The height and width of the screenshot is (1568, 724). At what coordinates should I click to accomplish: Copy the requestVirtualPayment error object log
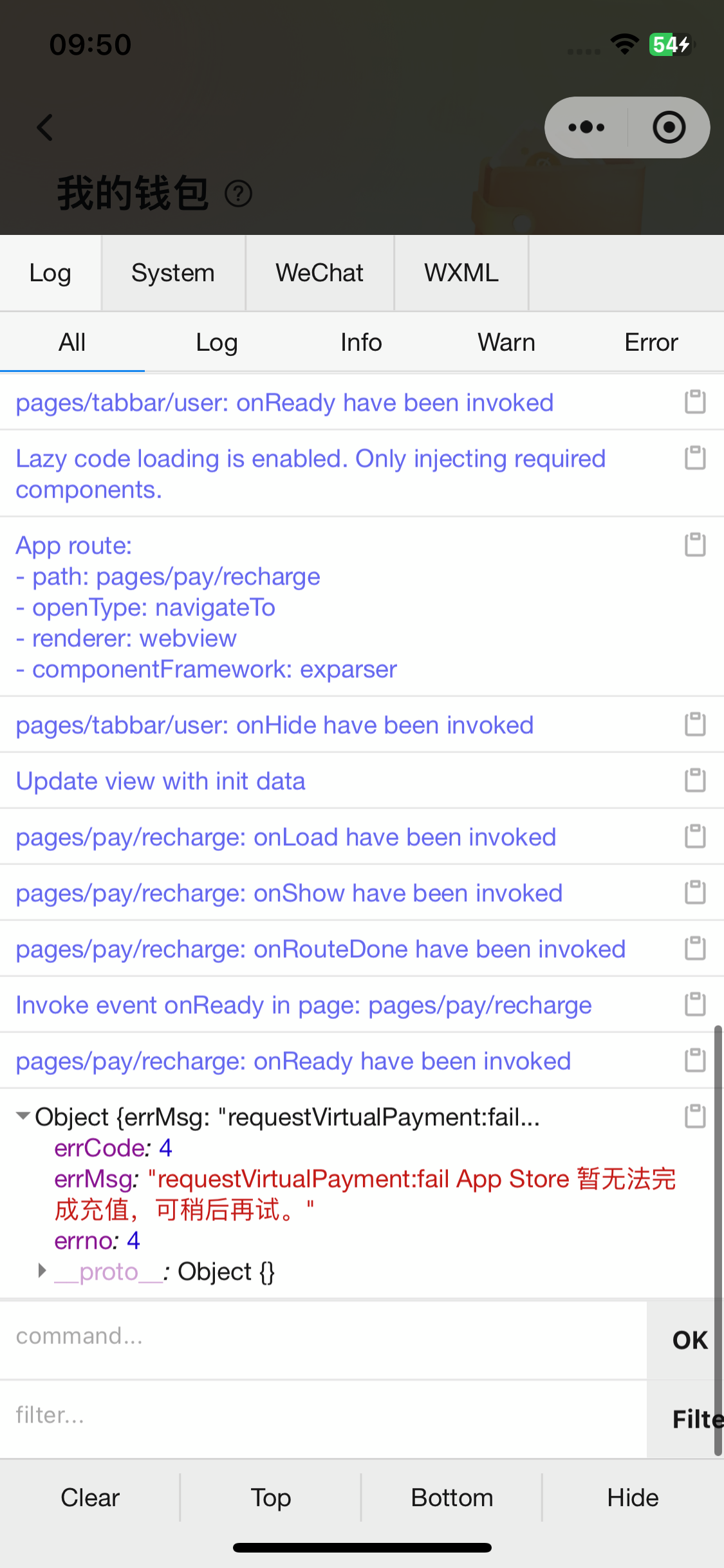point(695,1116)
